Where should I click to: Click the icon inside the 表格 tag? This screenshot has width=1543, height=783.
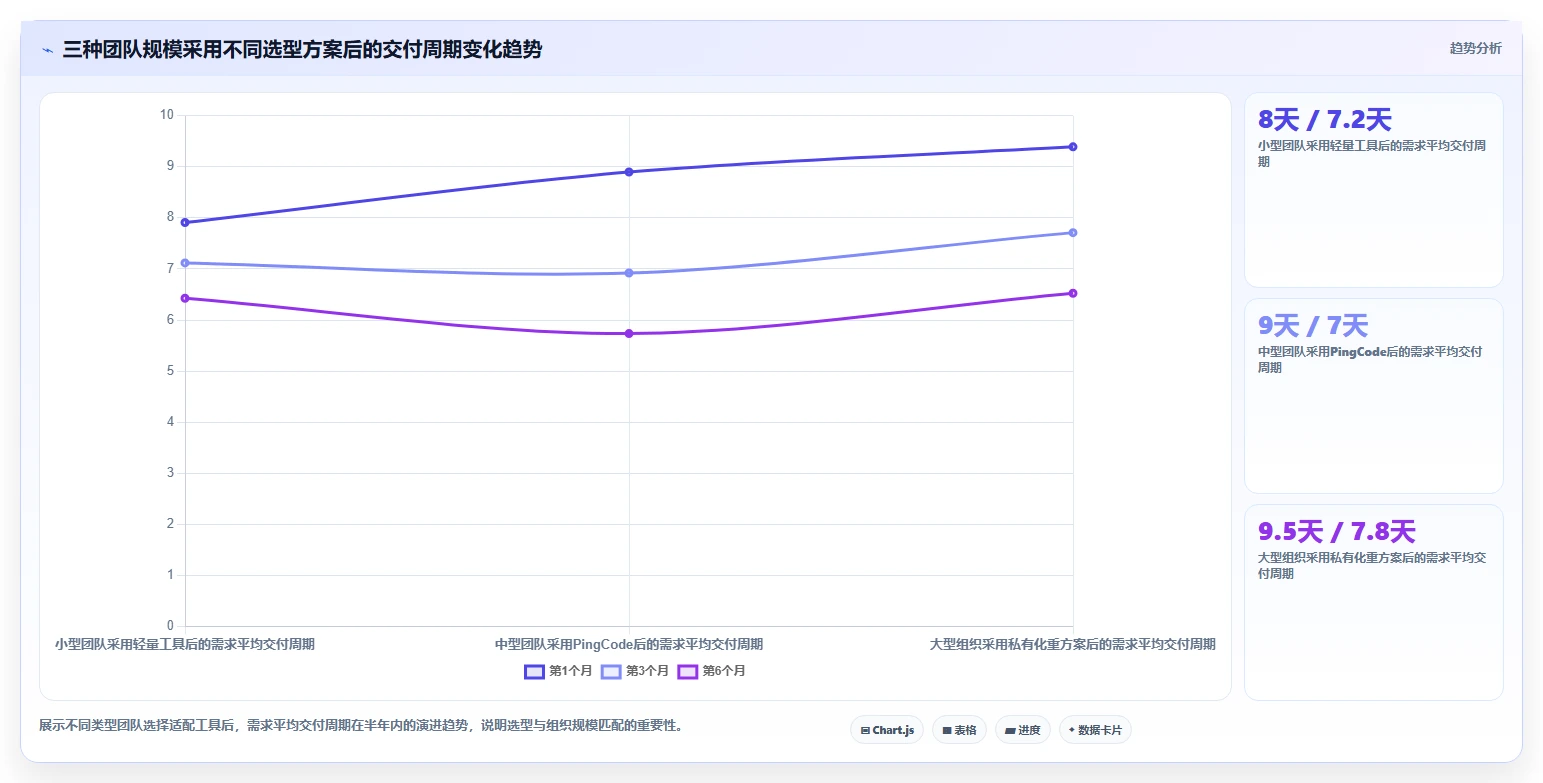(947, 731)
